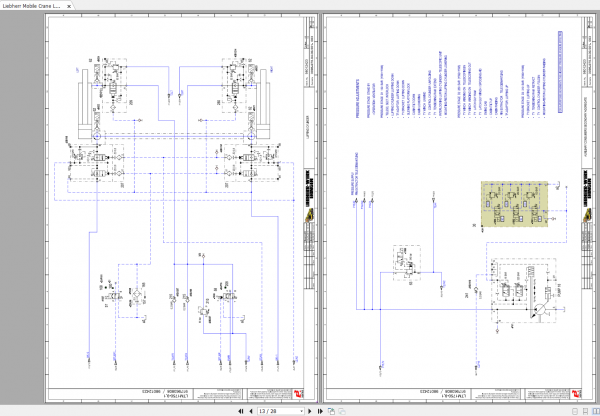Go to the first page

(241, 411)
